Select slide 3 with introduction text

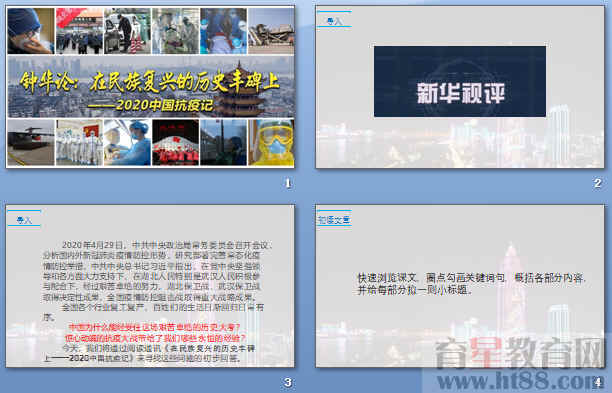point(150,286)
